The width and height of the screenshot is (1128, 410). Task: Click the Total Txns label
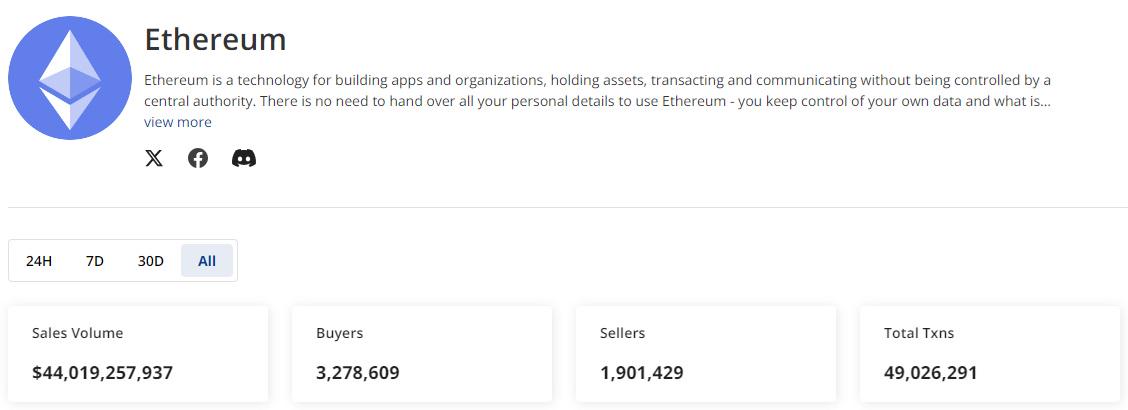coord(919,333)
